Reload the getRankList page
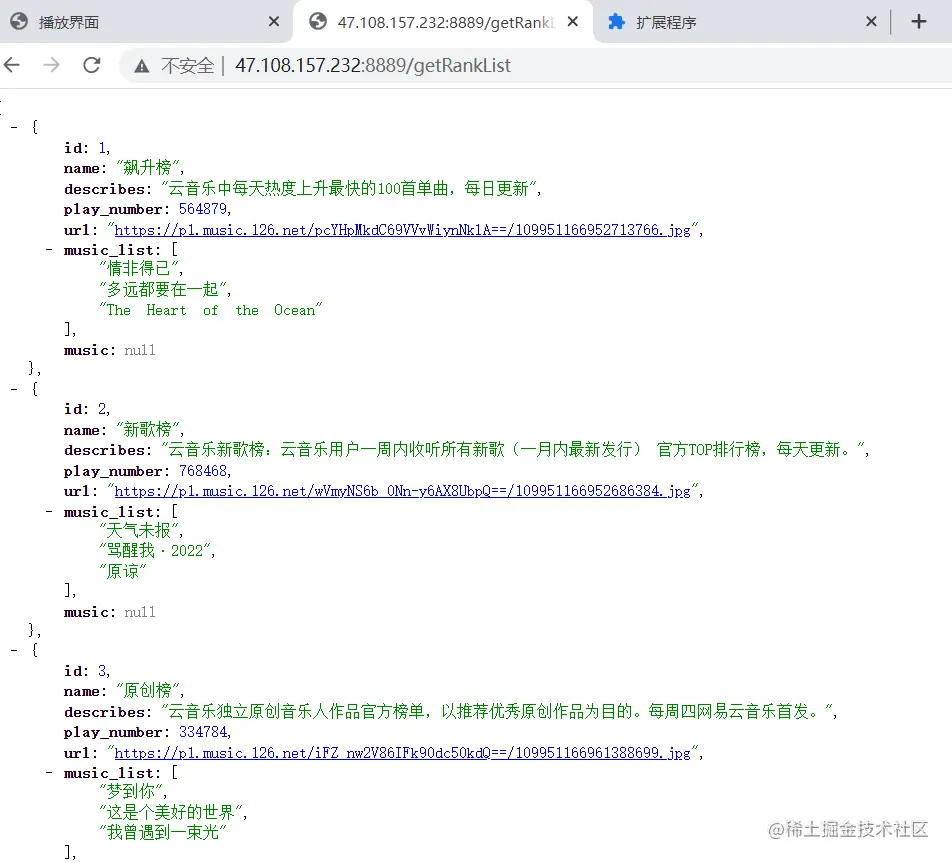The width and height of the screenshot is (952, 863). click(92, 65)
